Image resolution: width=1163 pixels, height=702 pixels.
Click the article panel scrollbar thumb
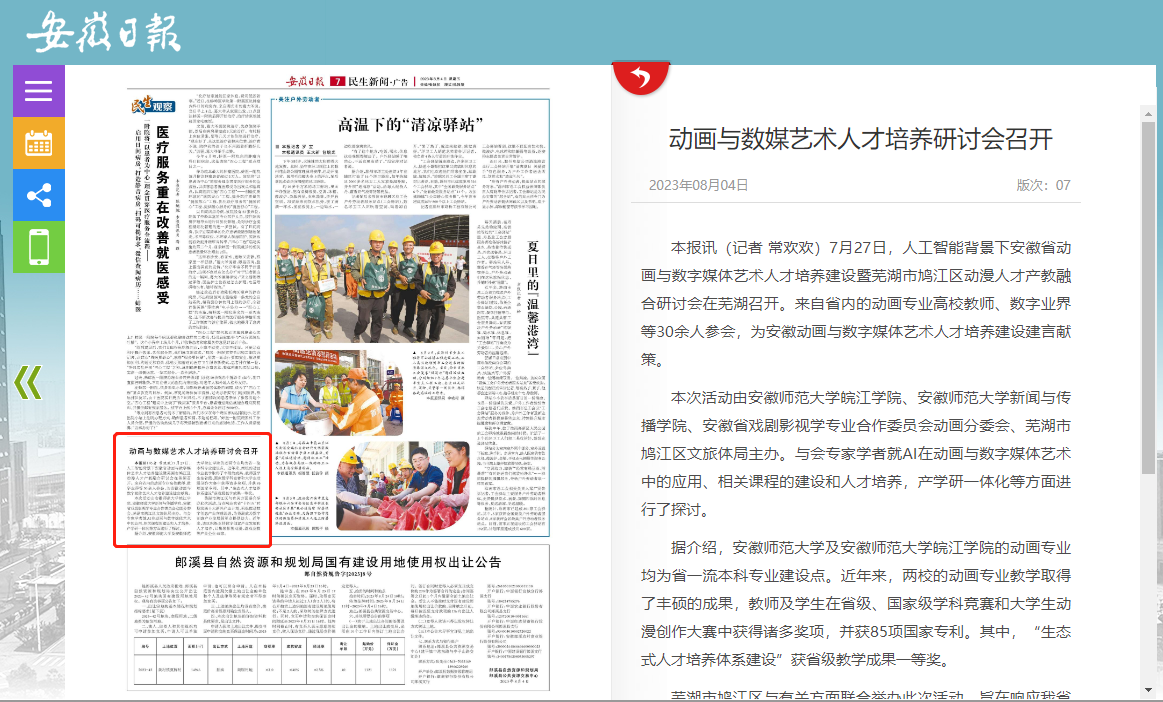pyautogui.click(x=1148, y=298)
